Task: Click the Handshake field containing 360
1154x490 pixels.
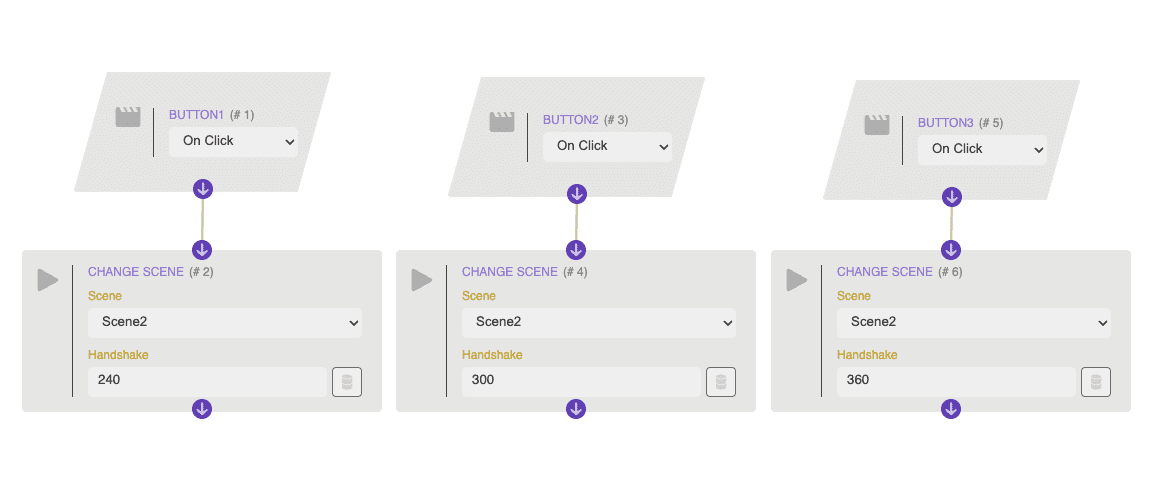Action: 956,381
